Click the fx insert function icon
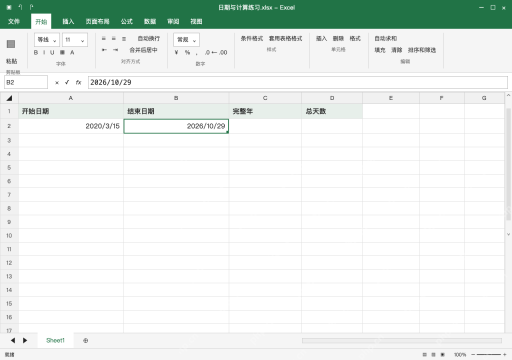This screenshot has width=512, height=360. pyautogui.click(x=78, y=82)
